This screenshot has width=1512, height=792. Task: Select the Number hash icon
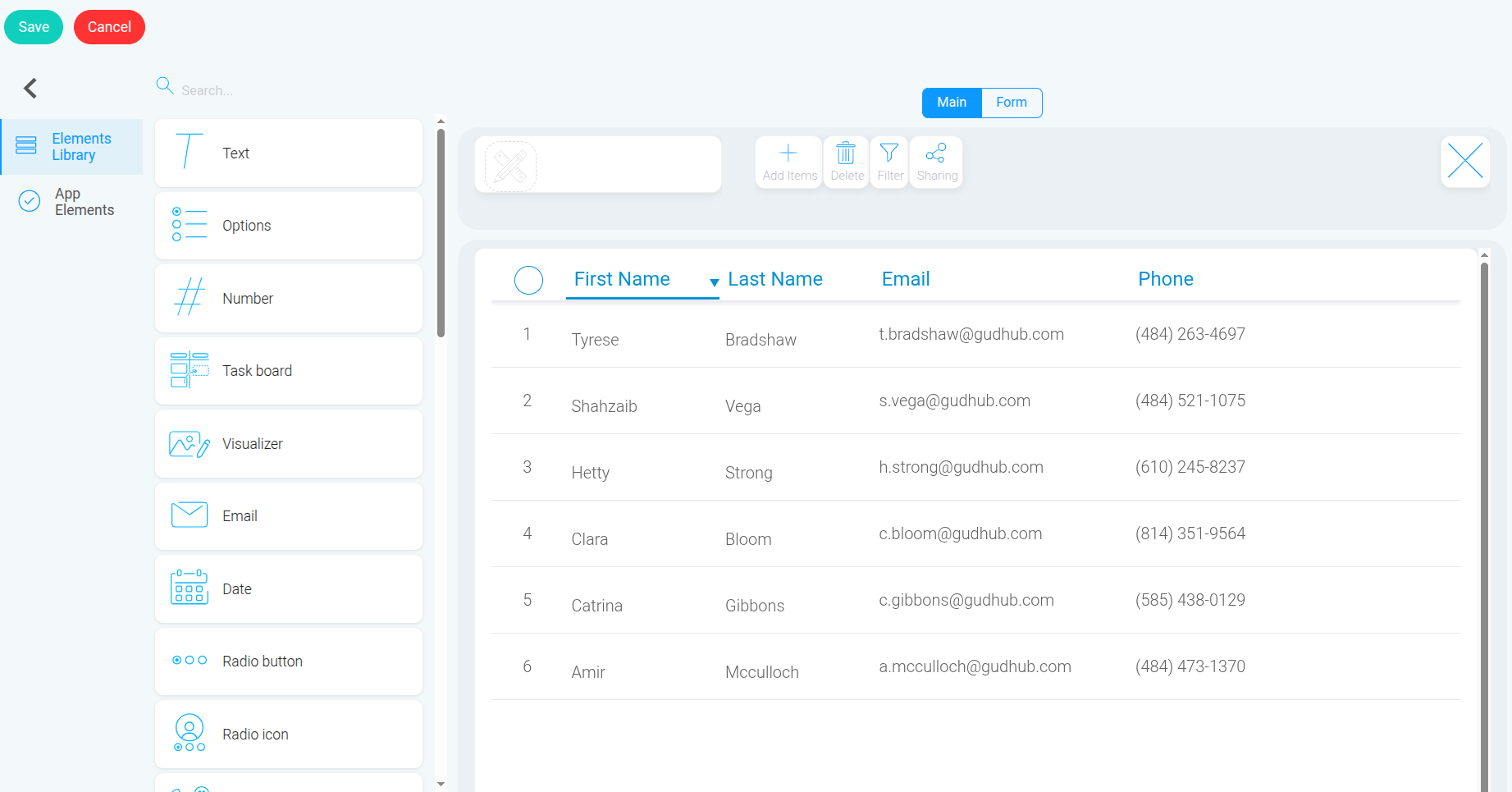190,297
